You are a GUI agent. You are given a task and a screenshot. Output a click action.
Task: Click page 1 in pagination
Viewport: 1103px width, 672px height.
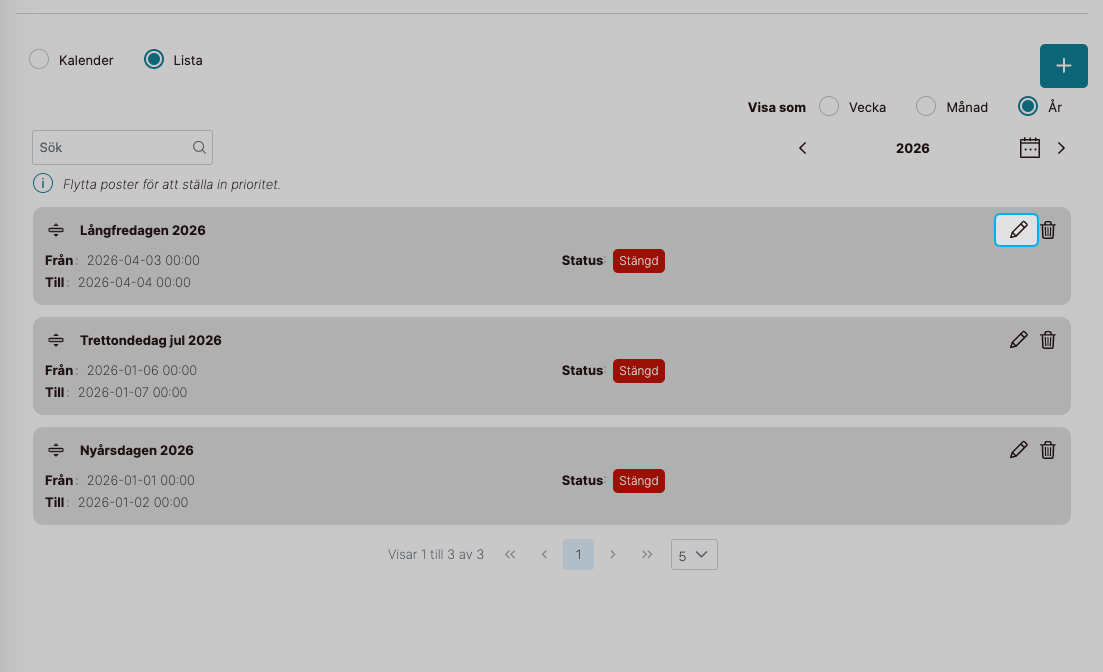pyautogui.click(x=578, y=554)
